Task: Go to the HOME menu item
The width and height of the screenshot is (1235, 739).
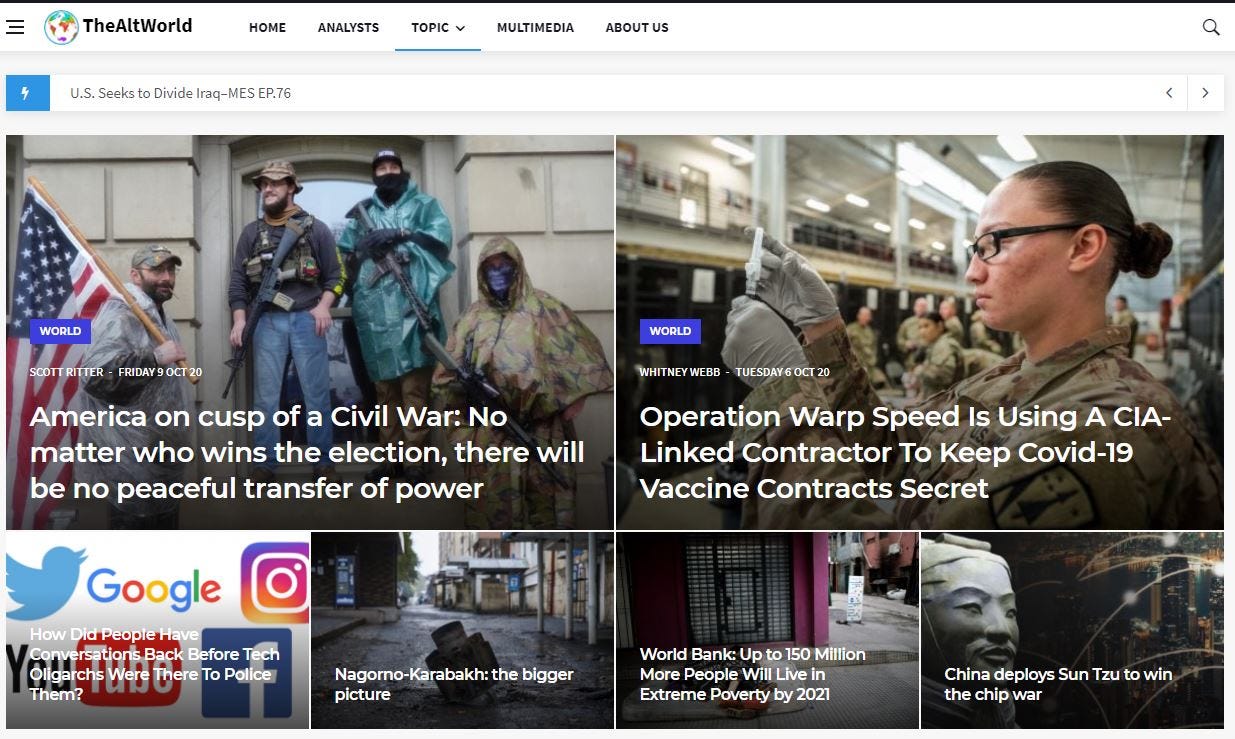Action: point(267,27)
